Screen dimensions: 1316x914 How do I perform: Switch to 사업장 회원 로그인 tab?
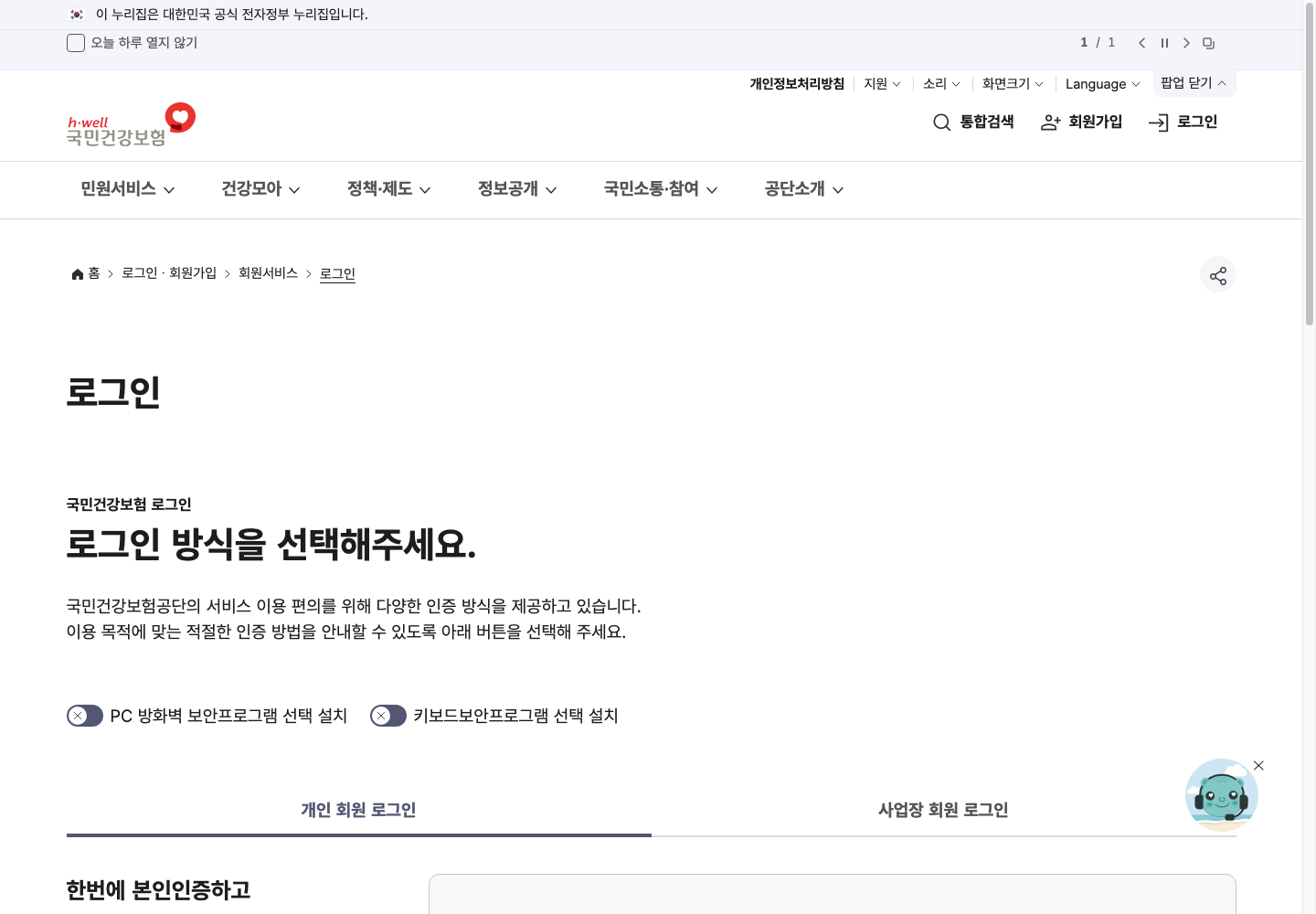(943, 810)
